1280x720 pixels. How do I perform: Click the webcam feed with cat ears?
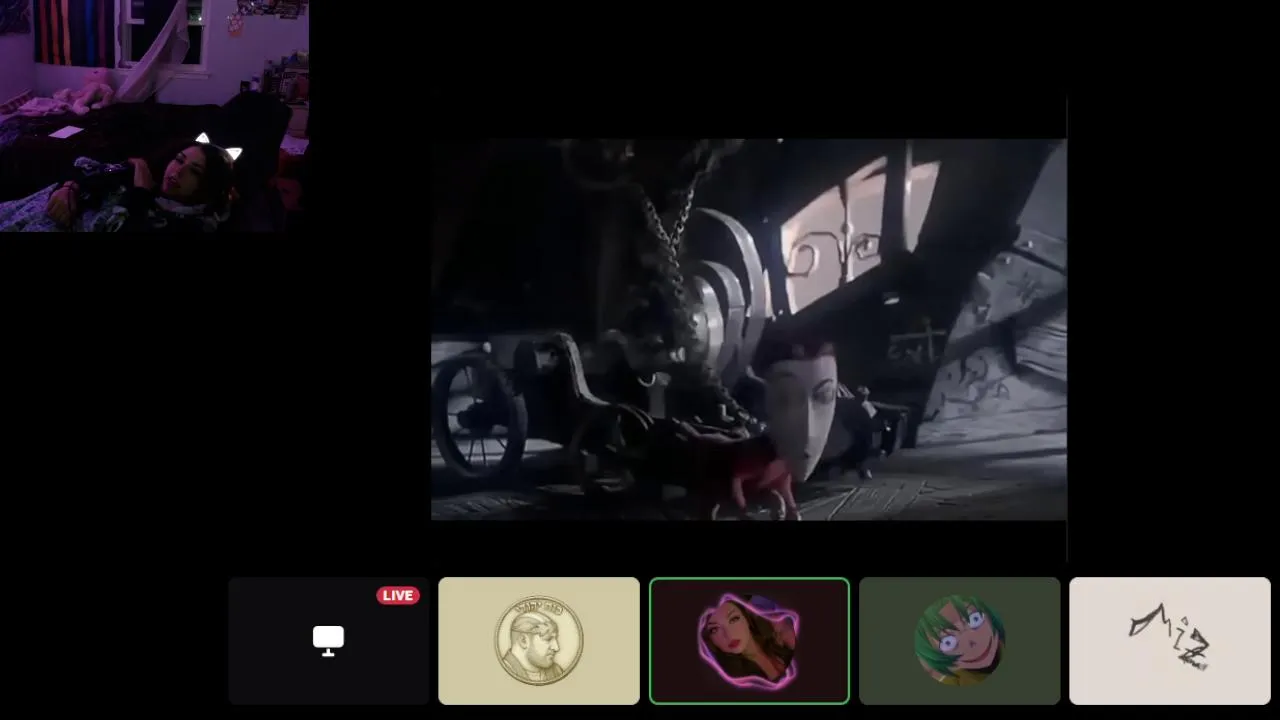(154, 116)
